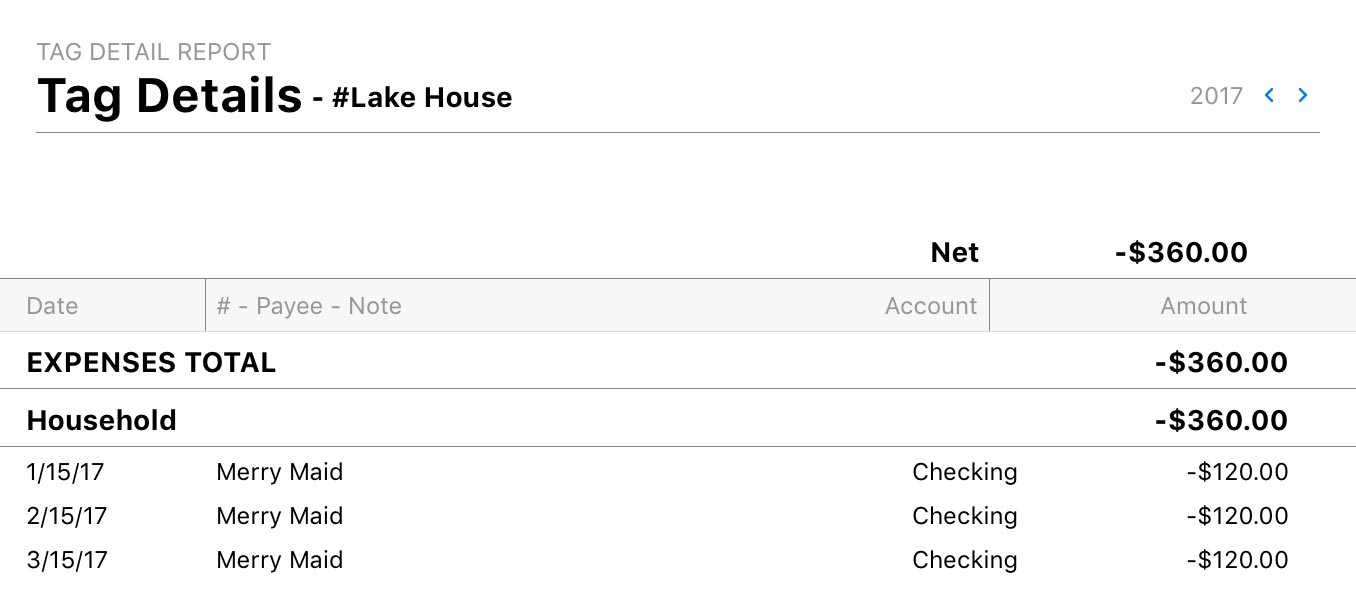Go to next year using right chevron
The height and width of the screenshot is (614, 1356).
(1303, 96)
